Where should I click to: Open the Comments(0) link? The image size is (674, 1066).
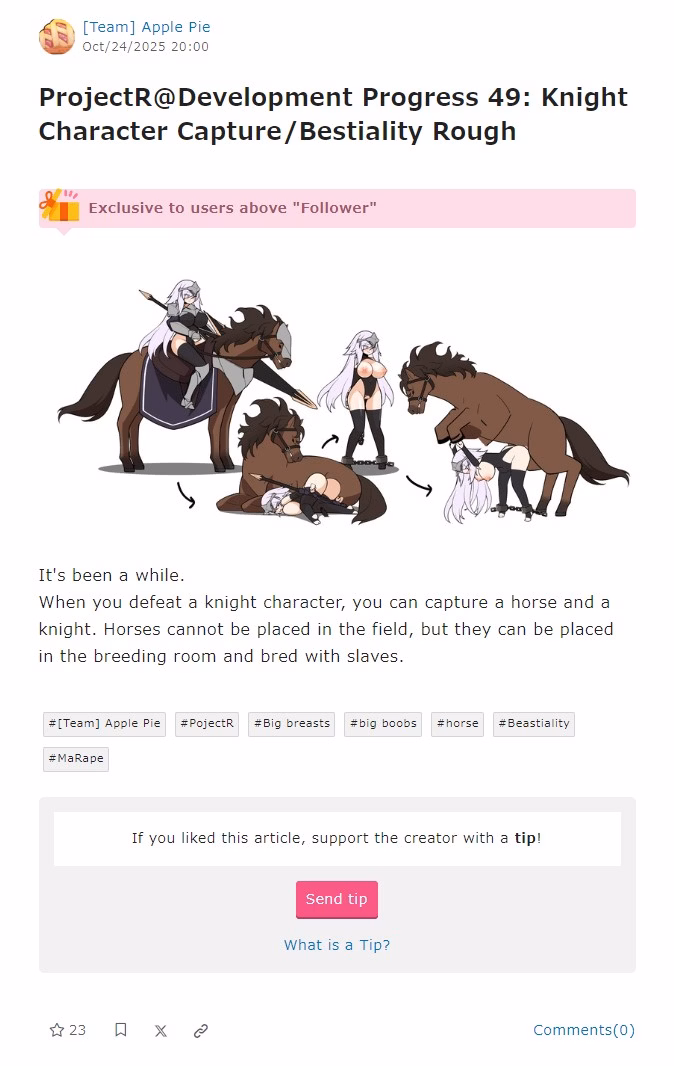[x=584, y=1030]
